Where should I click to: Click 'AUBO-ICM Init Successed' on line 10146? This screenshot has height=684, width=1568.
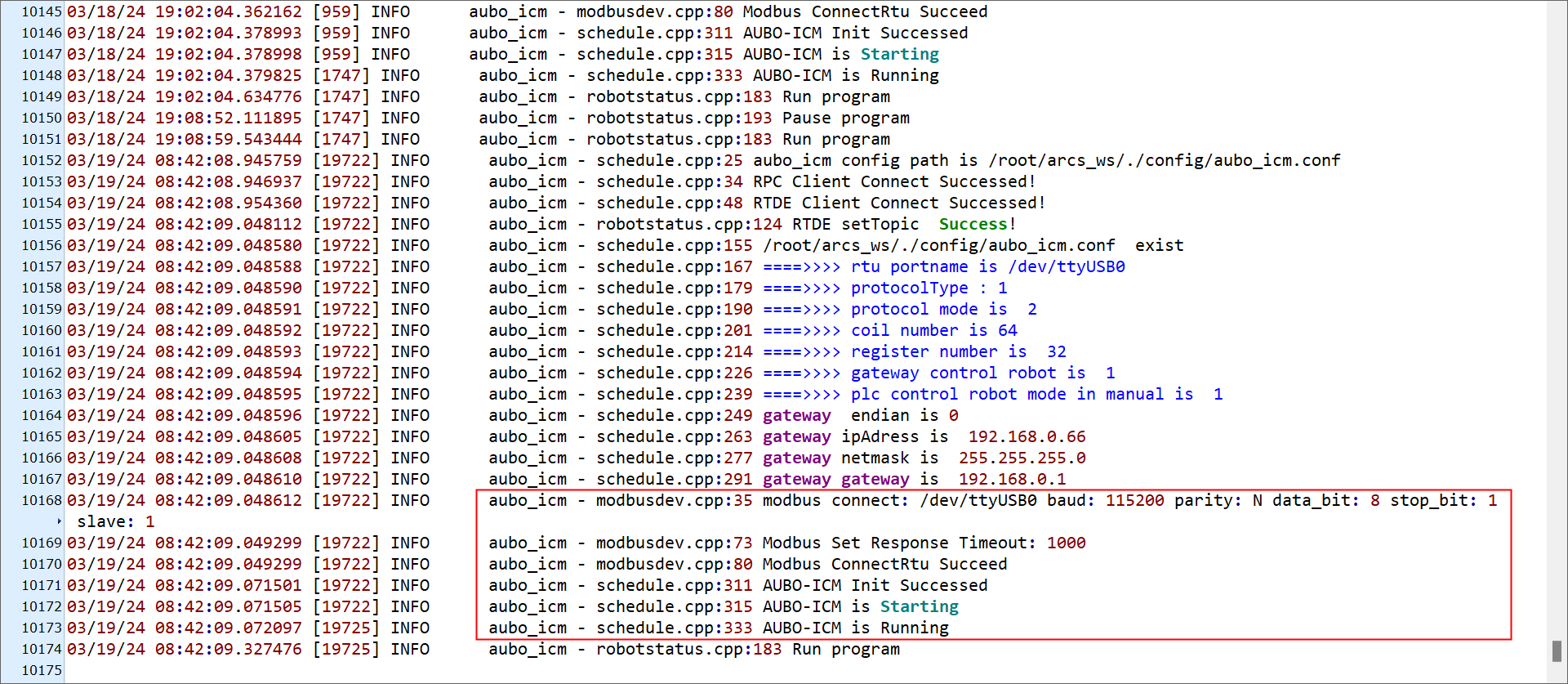(x=856, y=33)
